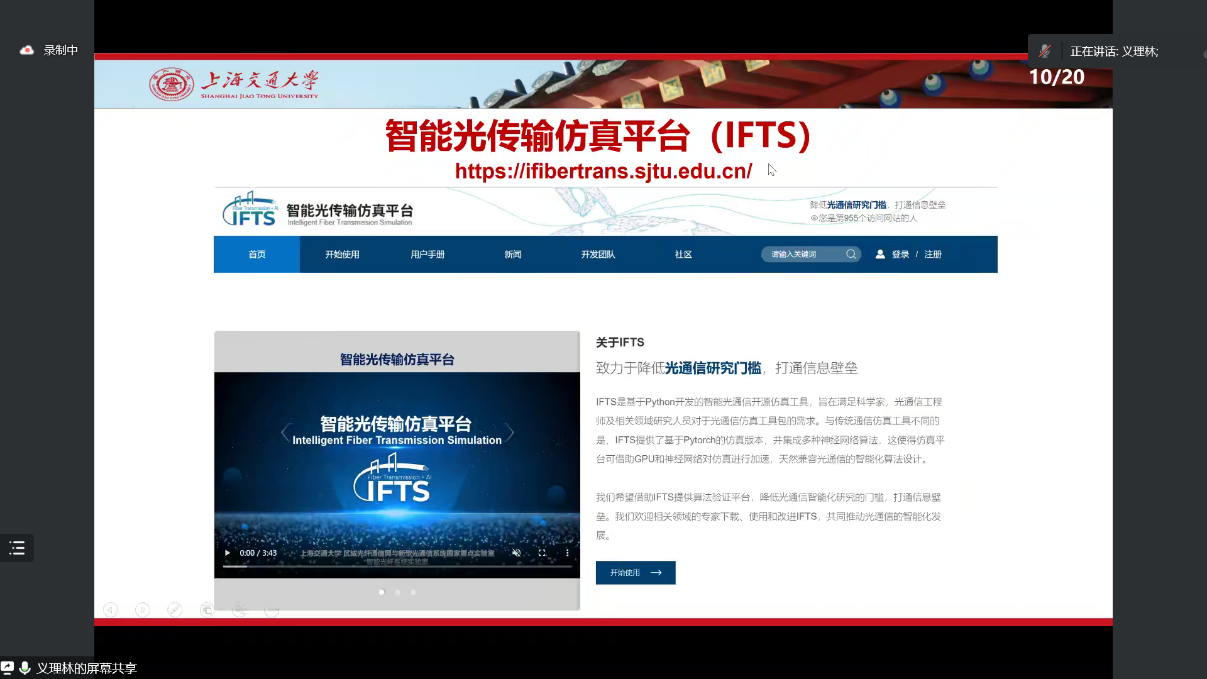Select the third carousel dot indicator
1207x679 pixels.
[413, 592]
